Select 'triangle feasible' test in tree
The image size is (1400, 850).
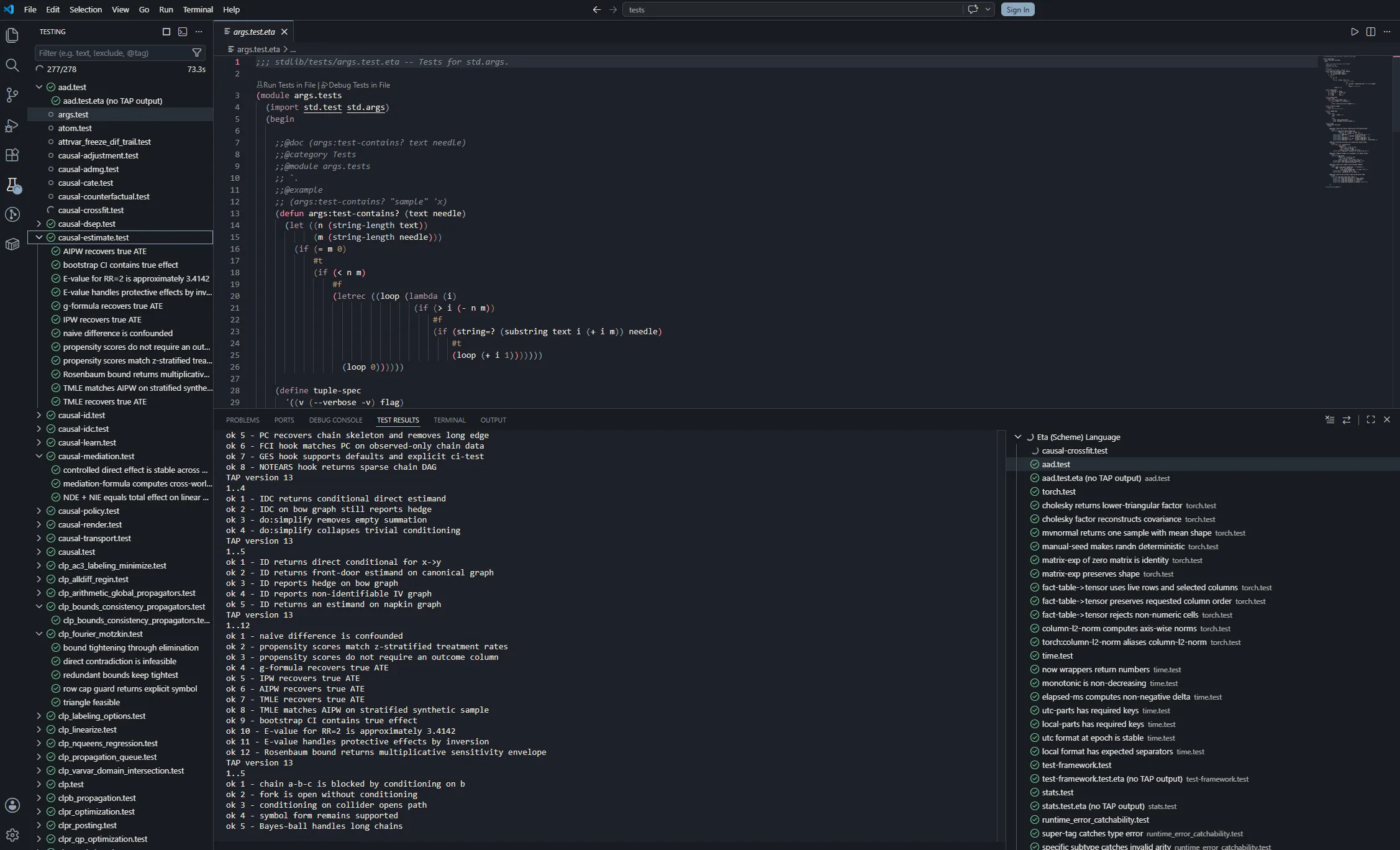[x=120, y=702]
